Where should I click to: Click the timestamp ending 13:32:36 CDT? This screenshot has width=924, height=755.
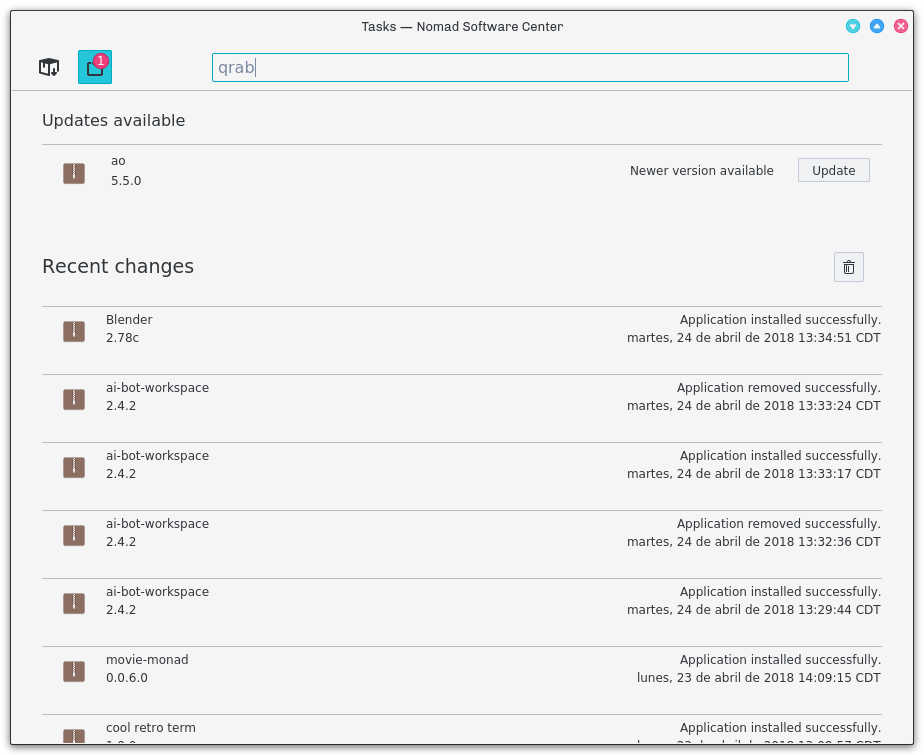754,542
